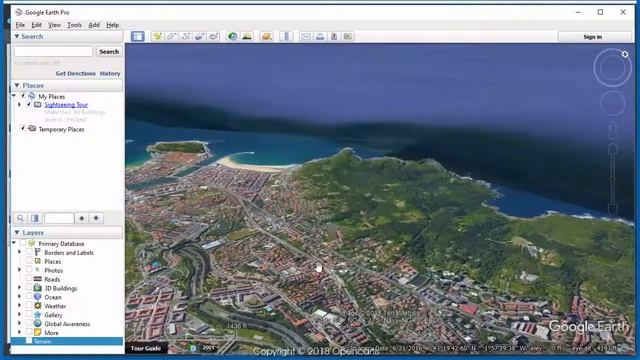Open the Ruler tool
The image size is (640, 360).
(286, 36)
